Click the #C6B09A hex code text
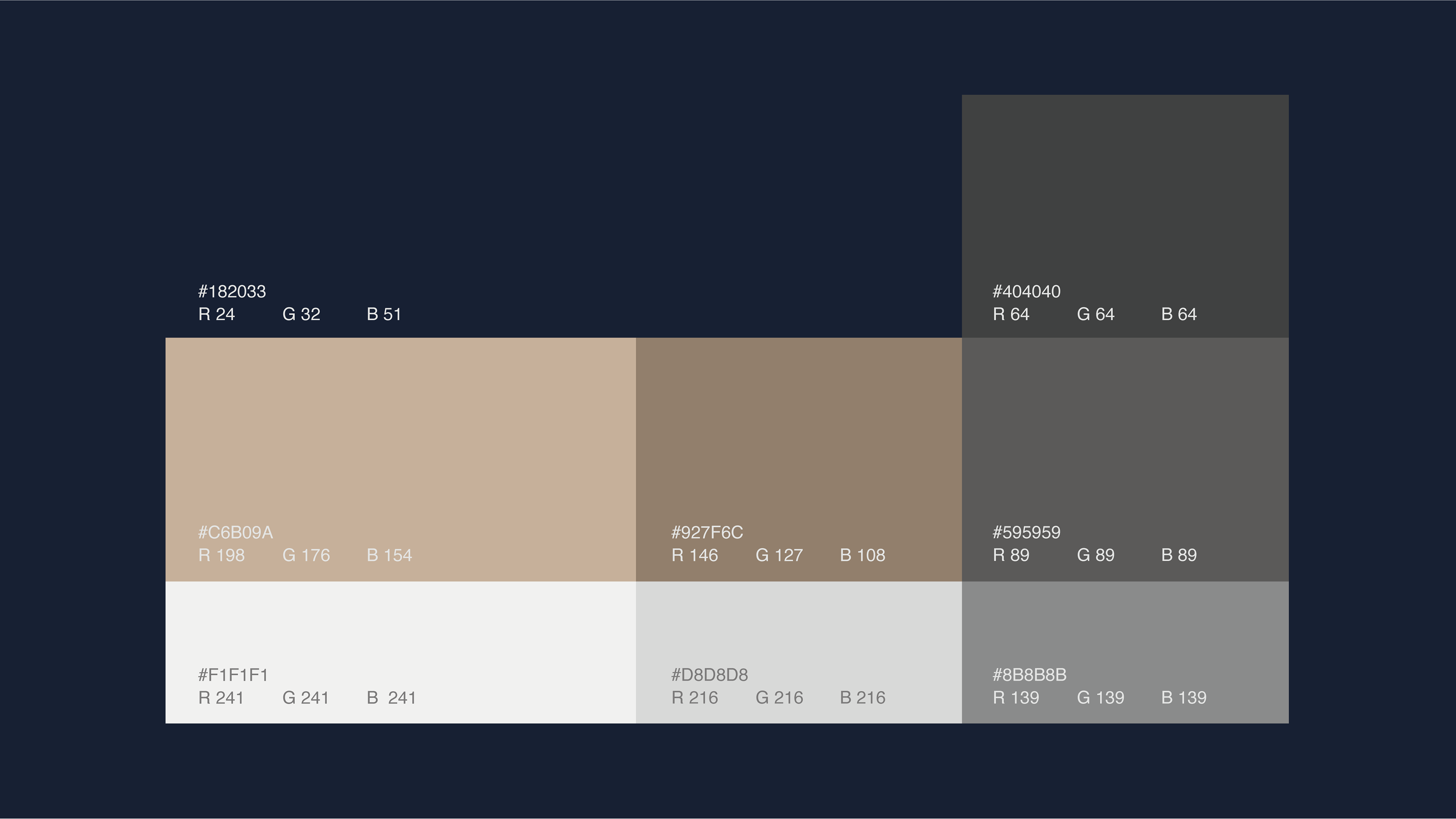The width and height of the screenshot is (1456, 819). click(x=235, y=532)
